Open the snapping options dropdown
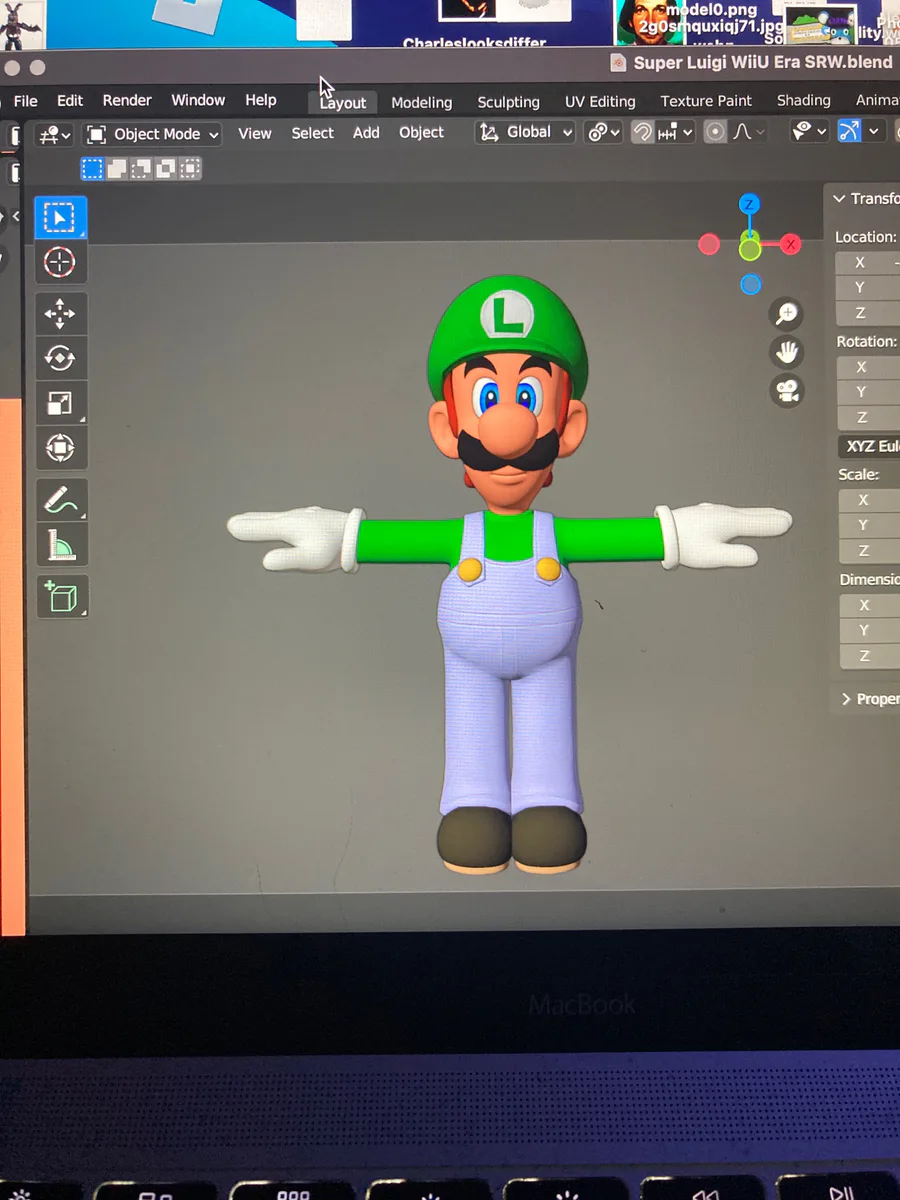 click(x=675, y=132)
